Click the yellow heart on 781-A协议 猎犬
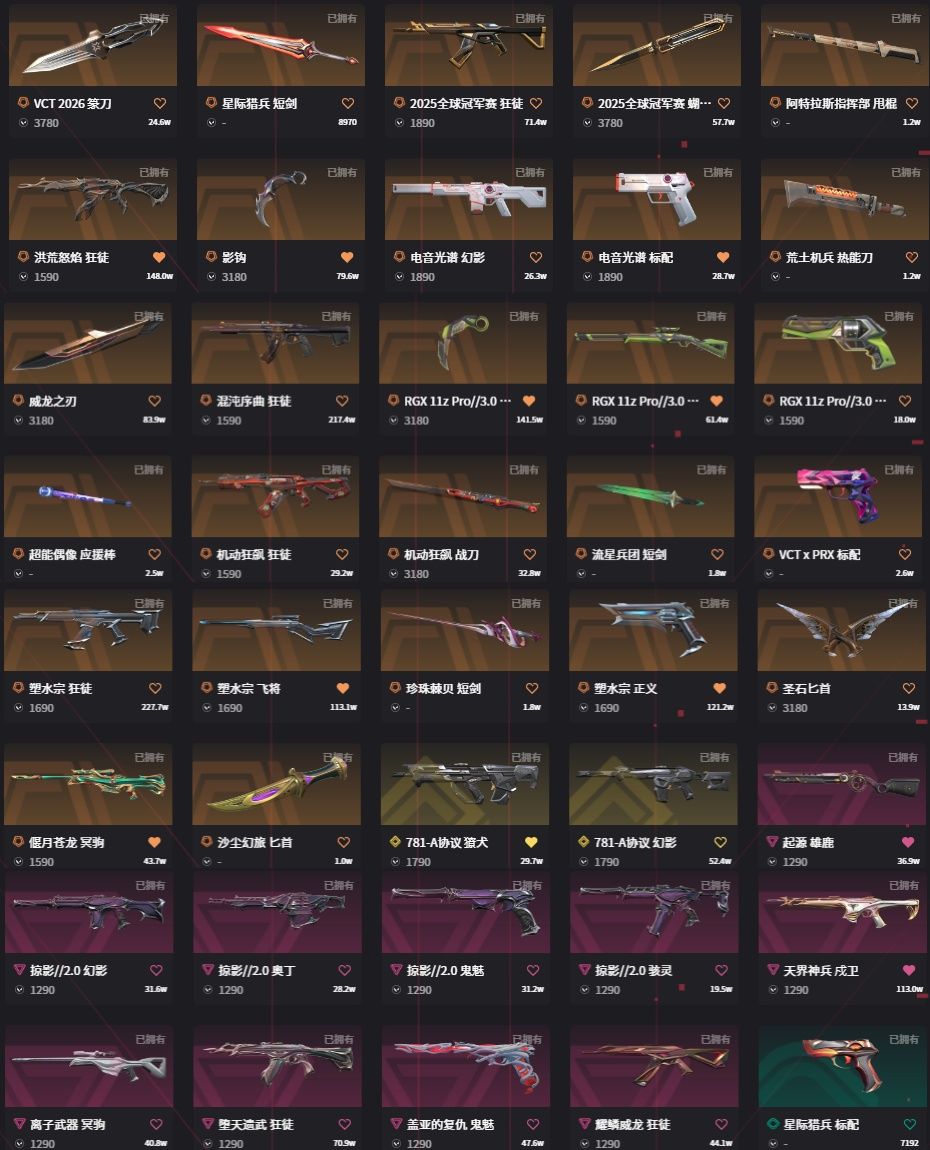 click(x=532, y=842)
